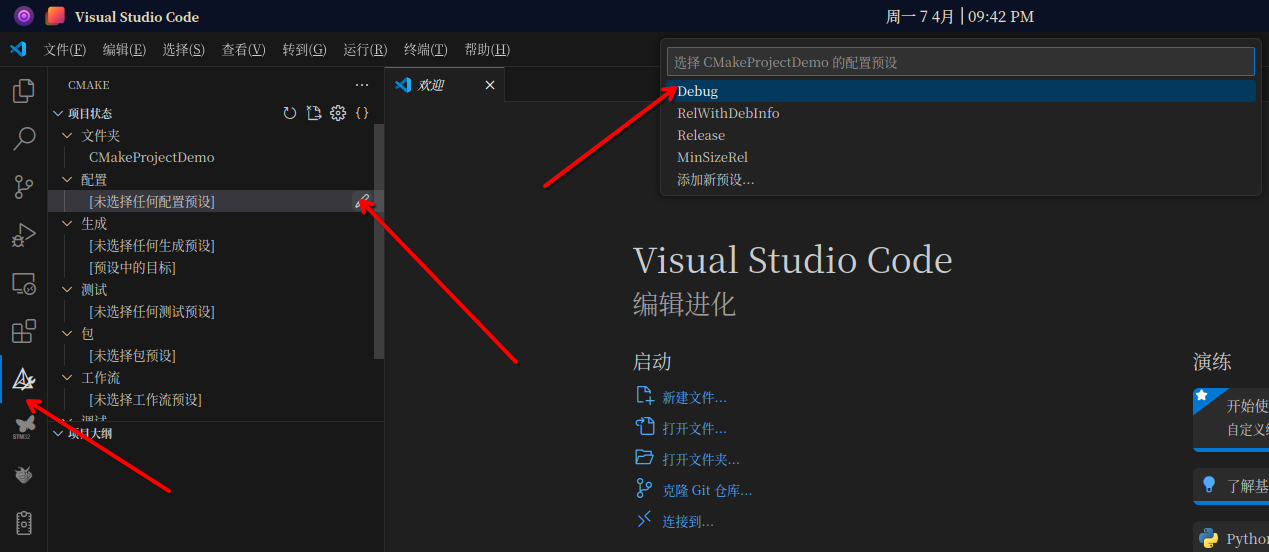The width and height of the screenshot is (1269, 552).
Task: Click the pencil edit icon on configure preset row
Action: point(362,201)
